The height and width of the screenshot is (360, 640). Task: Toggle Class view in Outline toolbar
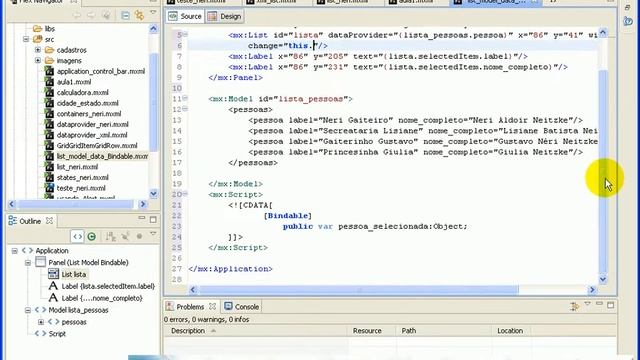pos(91,236)
